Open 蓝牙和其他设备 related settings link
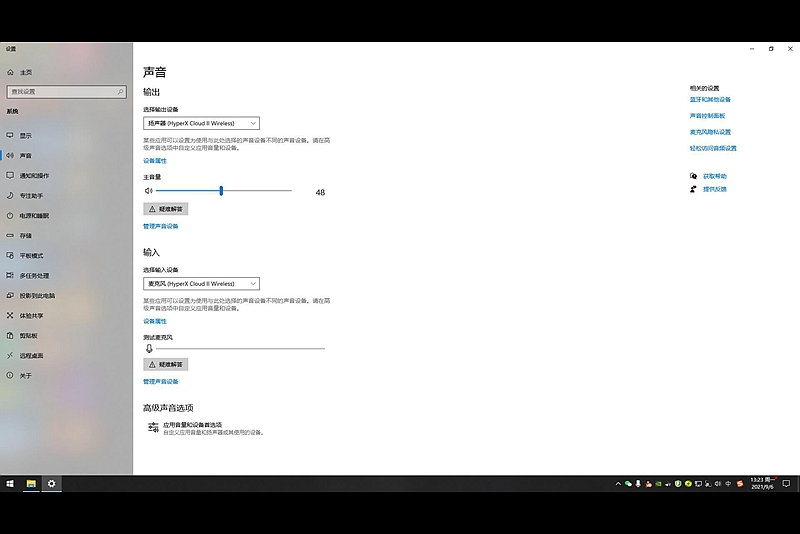 tap(710, 99)
